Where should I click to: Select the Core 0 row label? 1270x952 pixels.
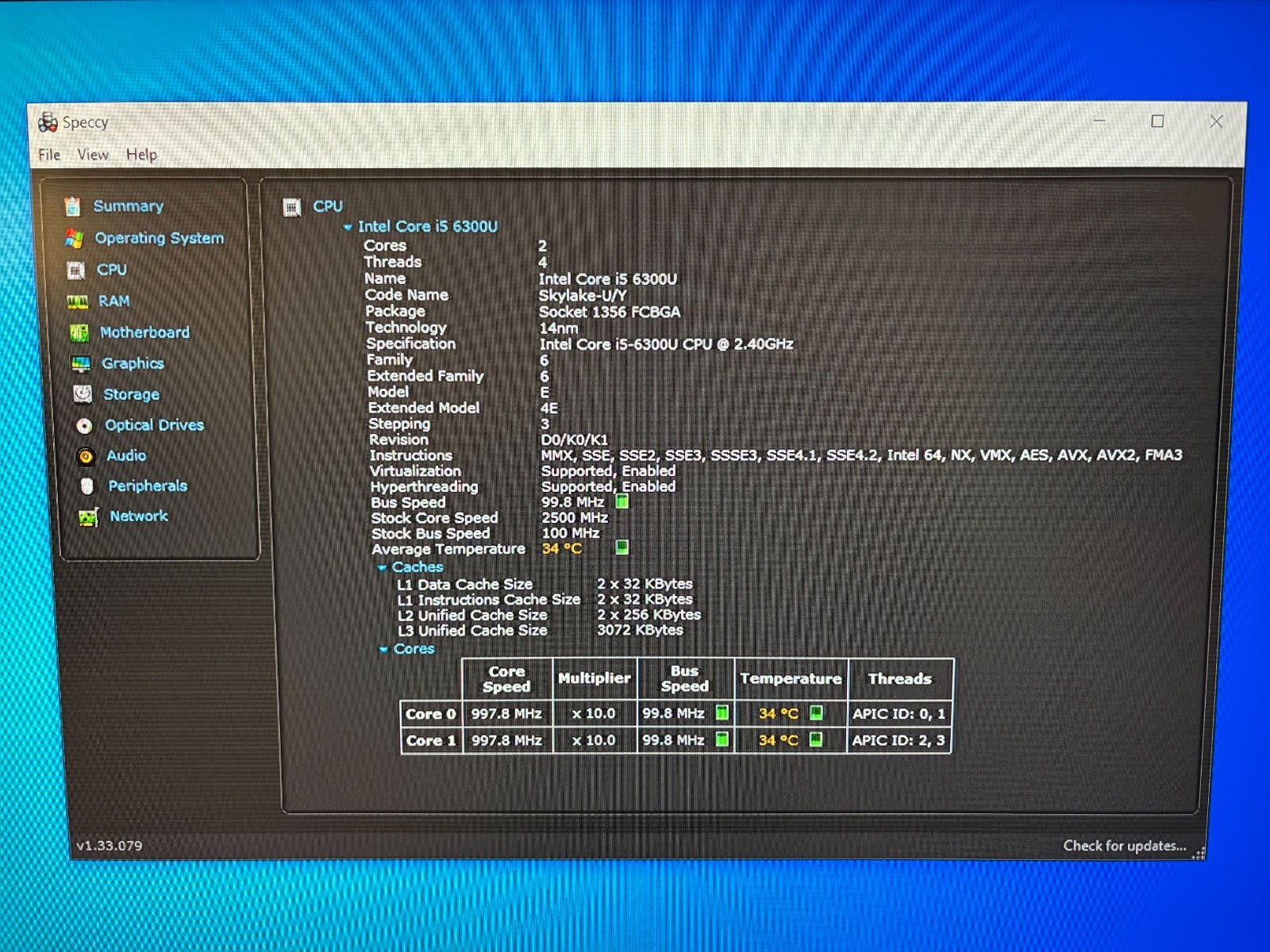point(431,713)
